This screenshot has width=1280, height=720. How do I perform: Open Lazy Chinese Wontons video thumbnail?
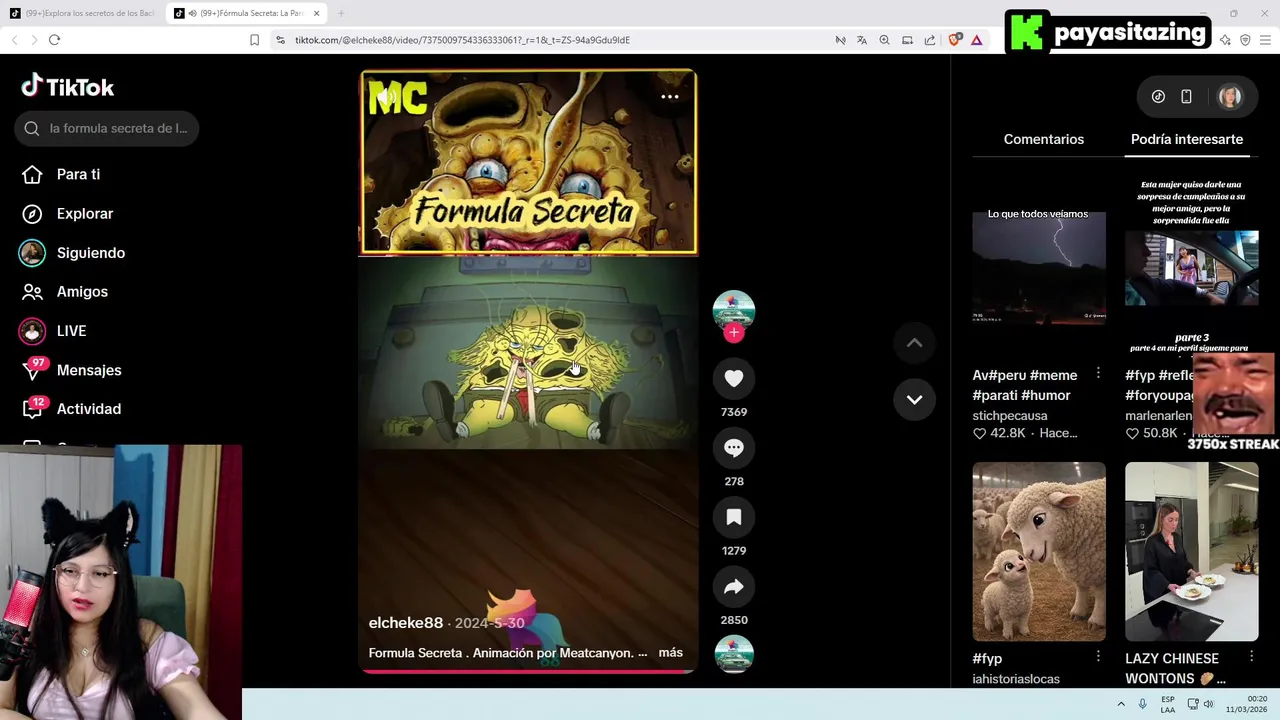(x=1191, y=551)
